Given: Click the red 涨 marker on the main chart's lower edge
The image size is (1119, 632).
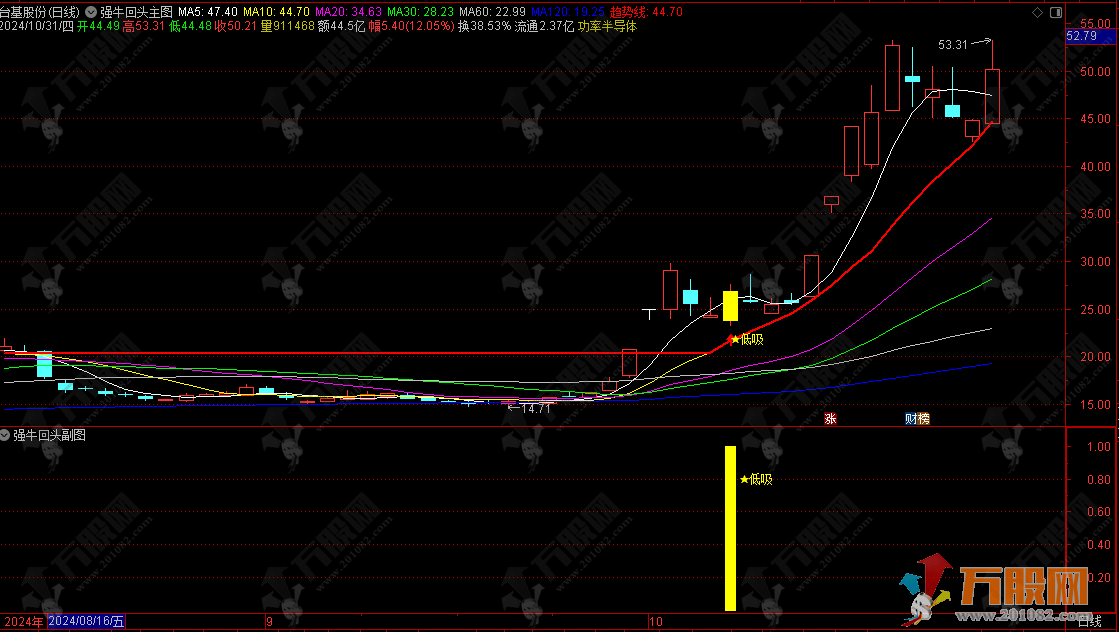Looking at the screenshot, I should 830,419.
